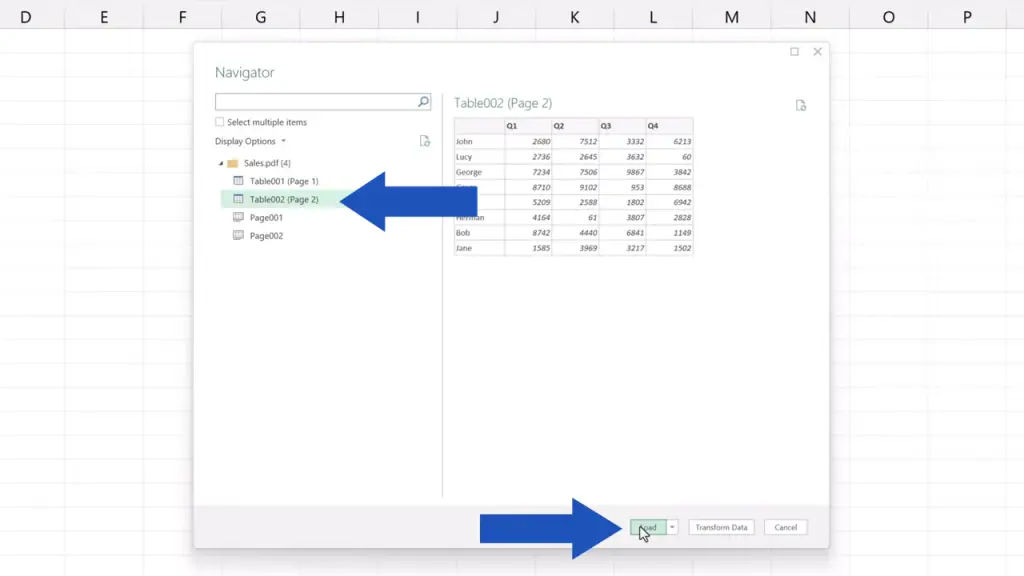
Task: Click the search magnifier icon in Navigator
Action: [x=423, y=102]
